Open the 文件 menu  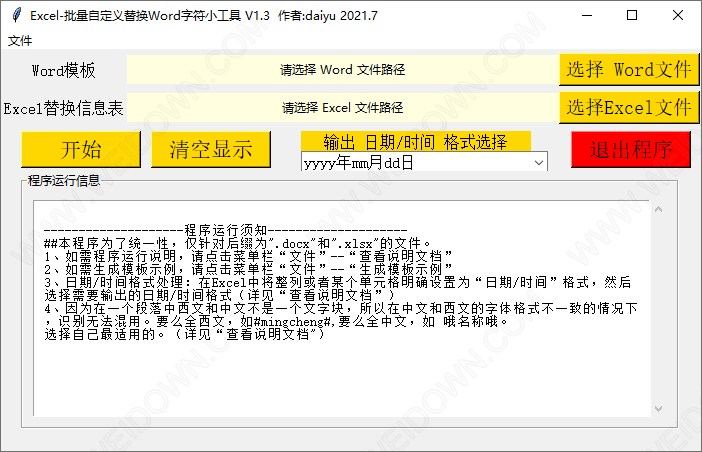tap(20, 41)
